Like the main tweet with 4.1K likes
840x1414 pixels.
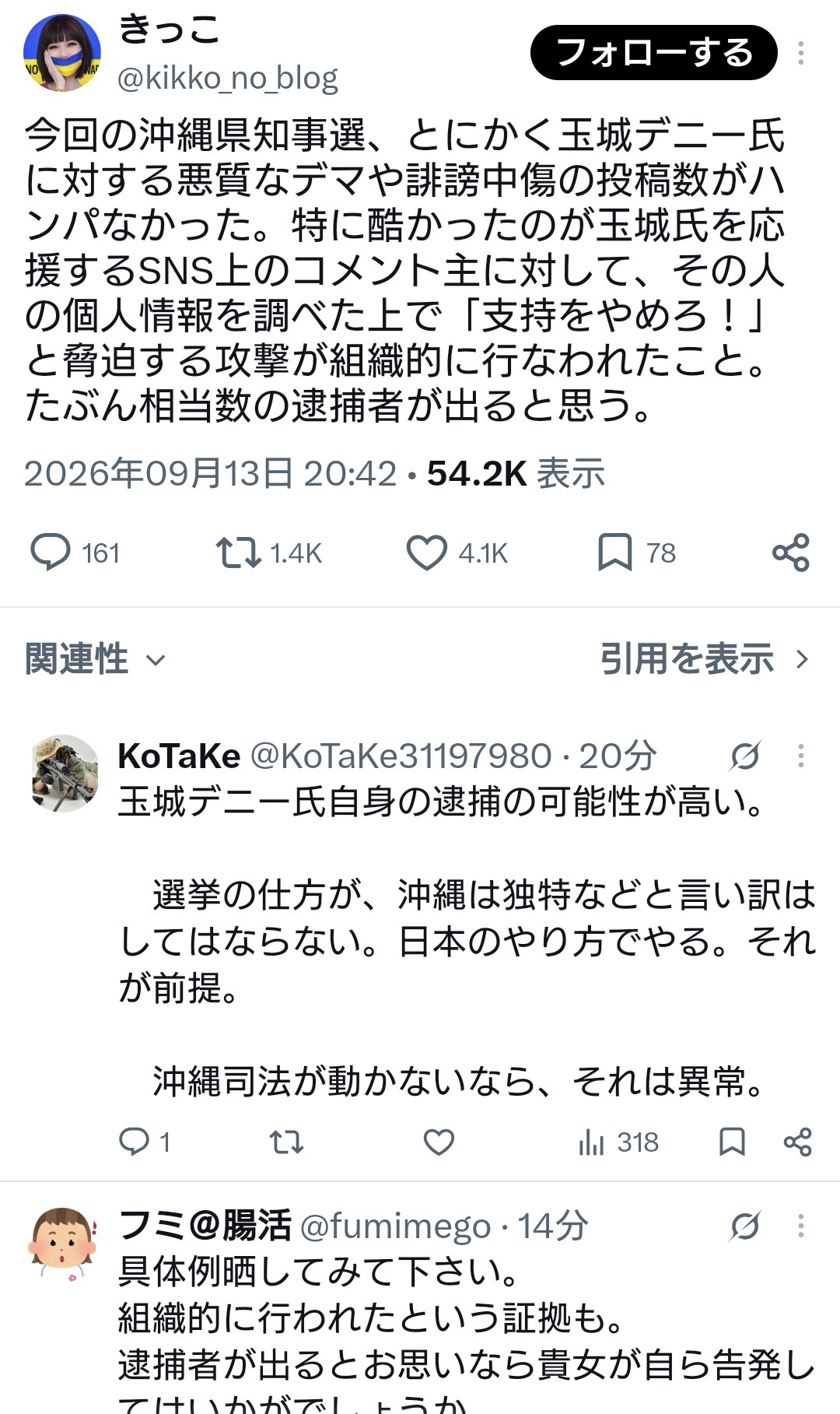427,553
